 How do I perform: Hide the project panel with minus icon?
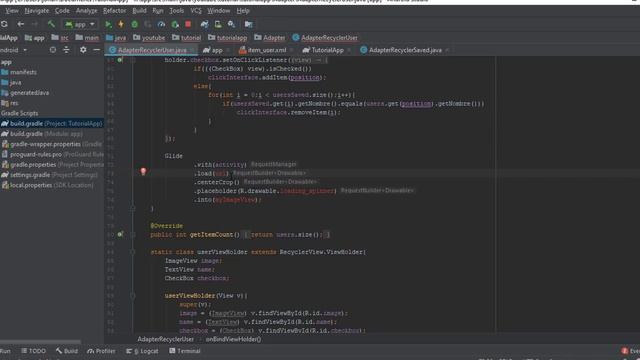coord(96,50)
